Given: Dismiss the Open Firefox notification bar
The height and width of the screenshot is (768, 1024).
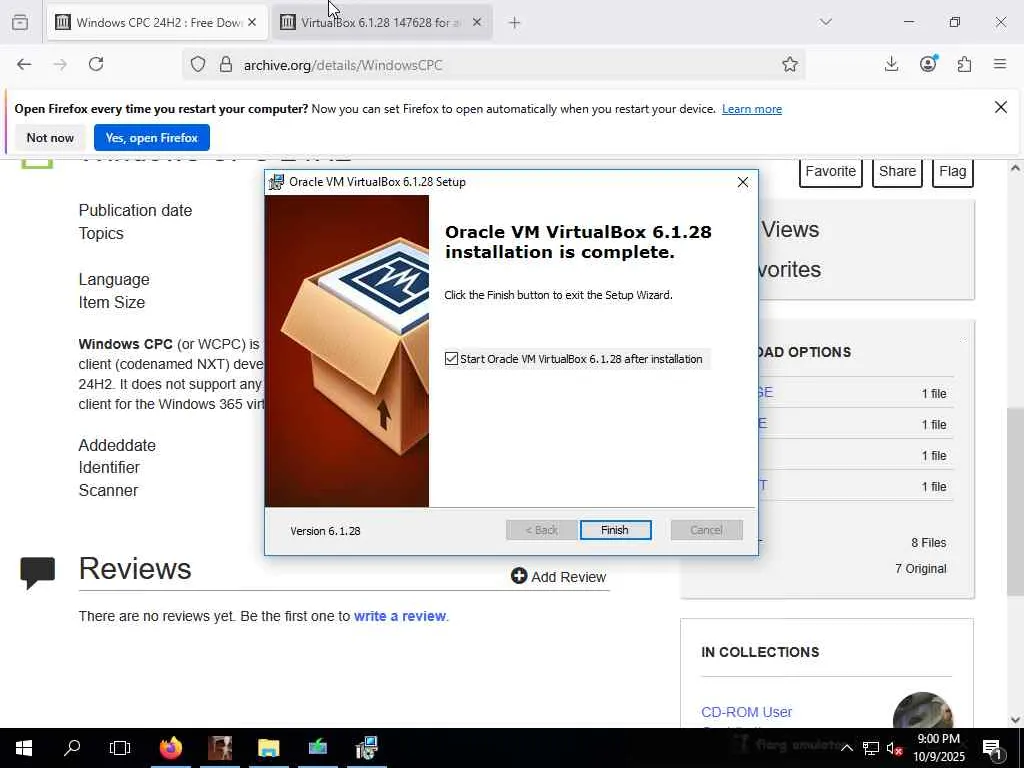Looking at the screenshot, I should pyautogui.click(x=1000, y=107).
